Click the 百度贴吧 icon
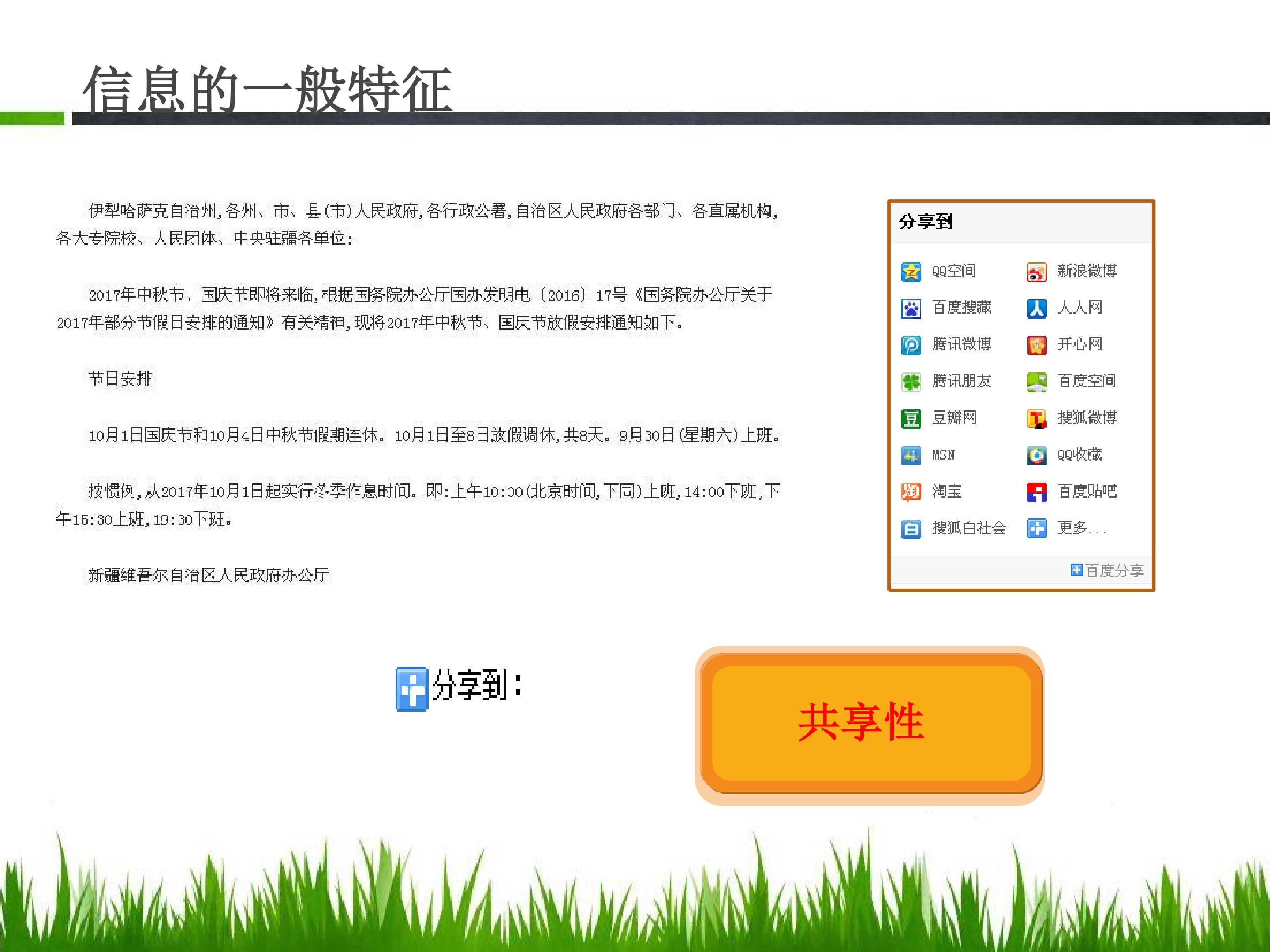The image size is (1270, 952). [x=1036, y=492]
